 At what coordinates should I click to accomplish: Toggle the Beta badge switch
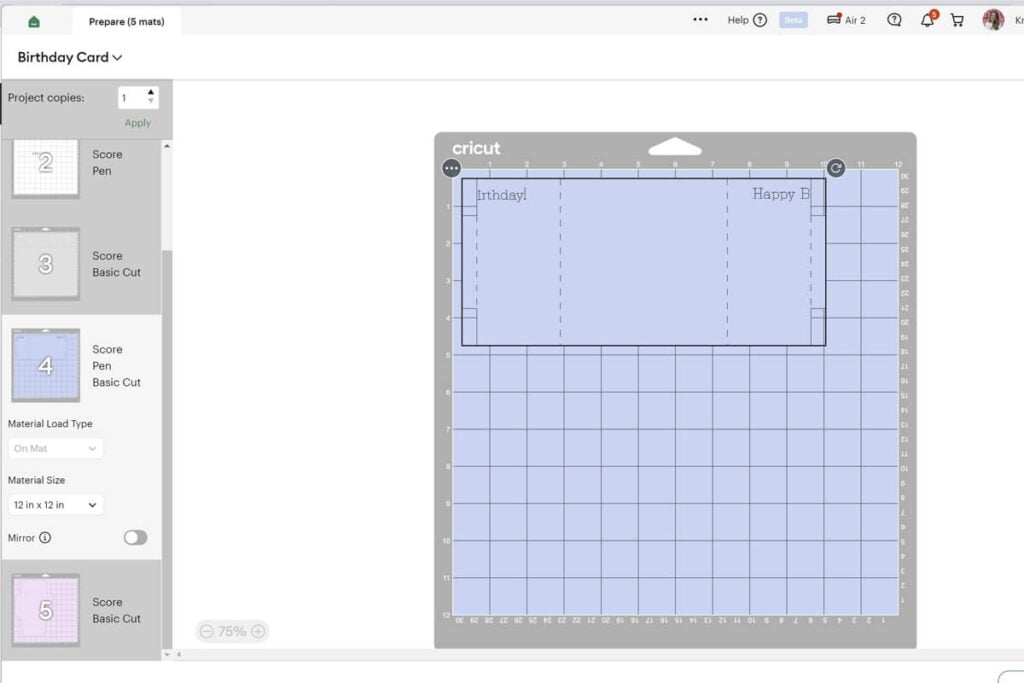[793, 20]
